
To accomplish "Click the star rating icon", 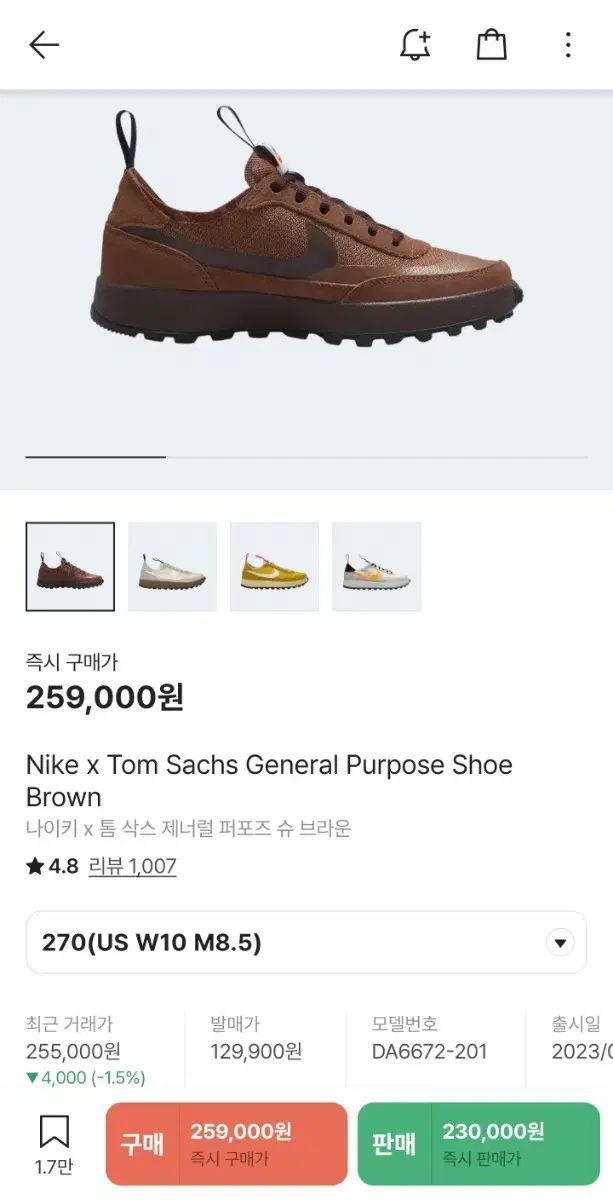I will click(35, 867).
